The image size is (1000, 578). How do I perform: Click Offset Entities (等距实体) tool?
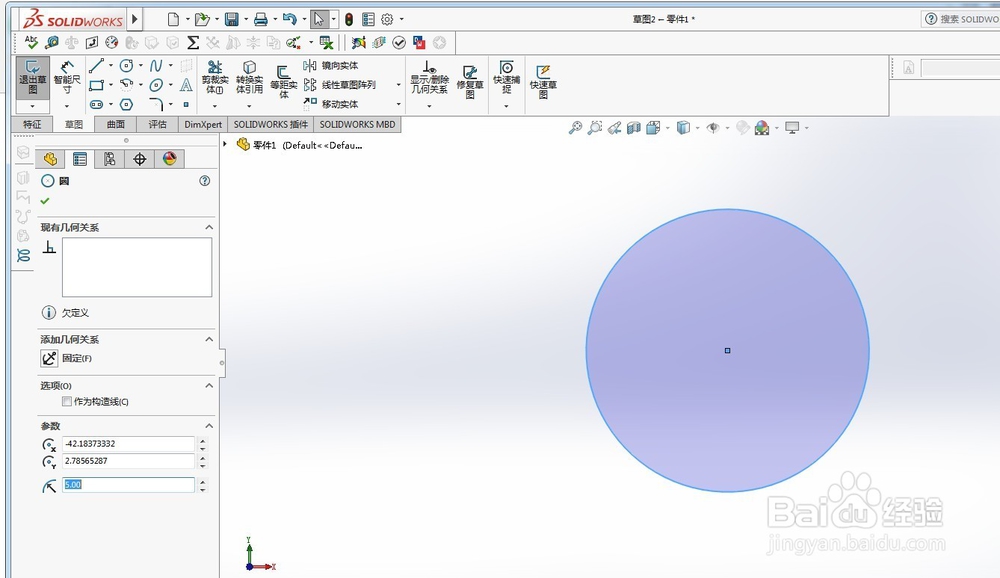coord(284,81)
